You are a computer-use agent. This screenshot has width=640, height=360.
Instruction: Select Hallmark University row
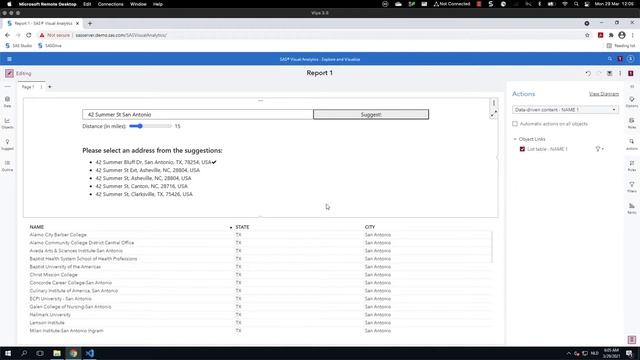click(260, 315)
